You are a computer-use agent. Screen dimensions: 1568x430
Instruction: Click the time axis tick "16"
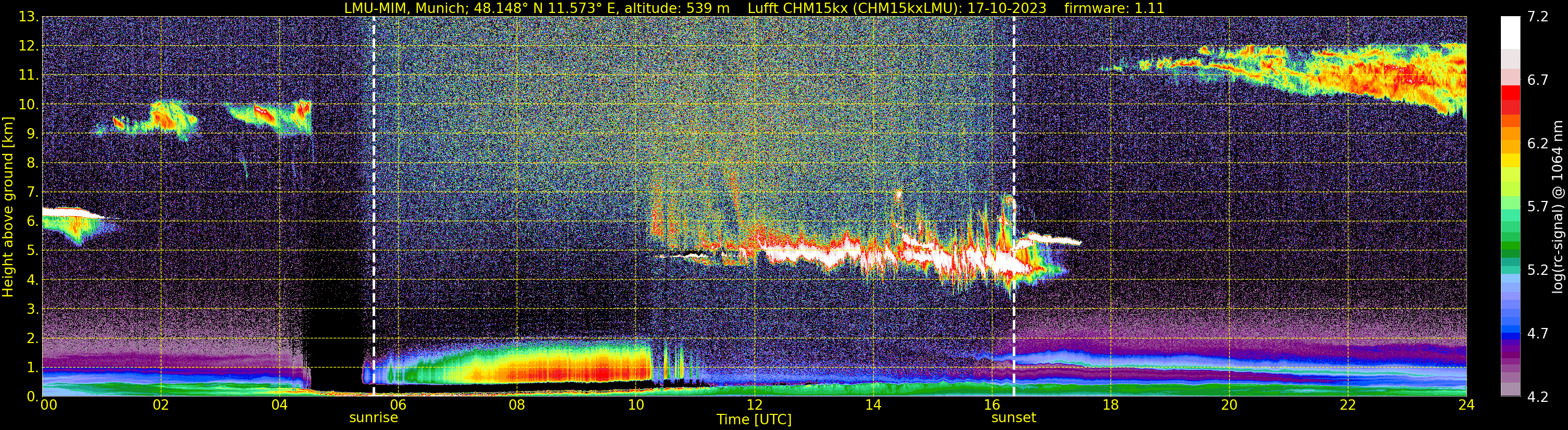coord(991,405)
